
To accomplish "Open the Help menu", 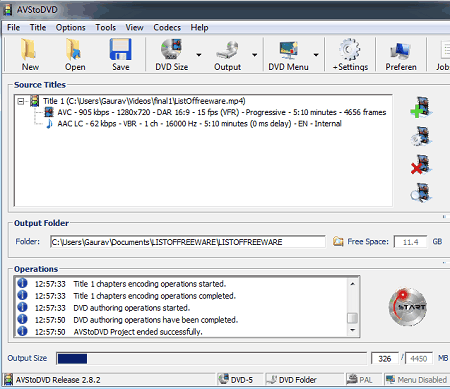I will (199, 27).
